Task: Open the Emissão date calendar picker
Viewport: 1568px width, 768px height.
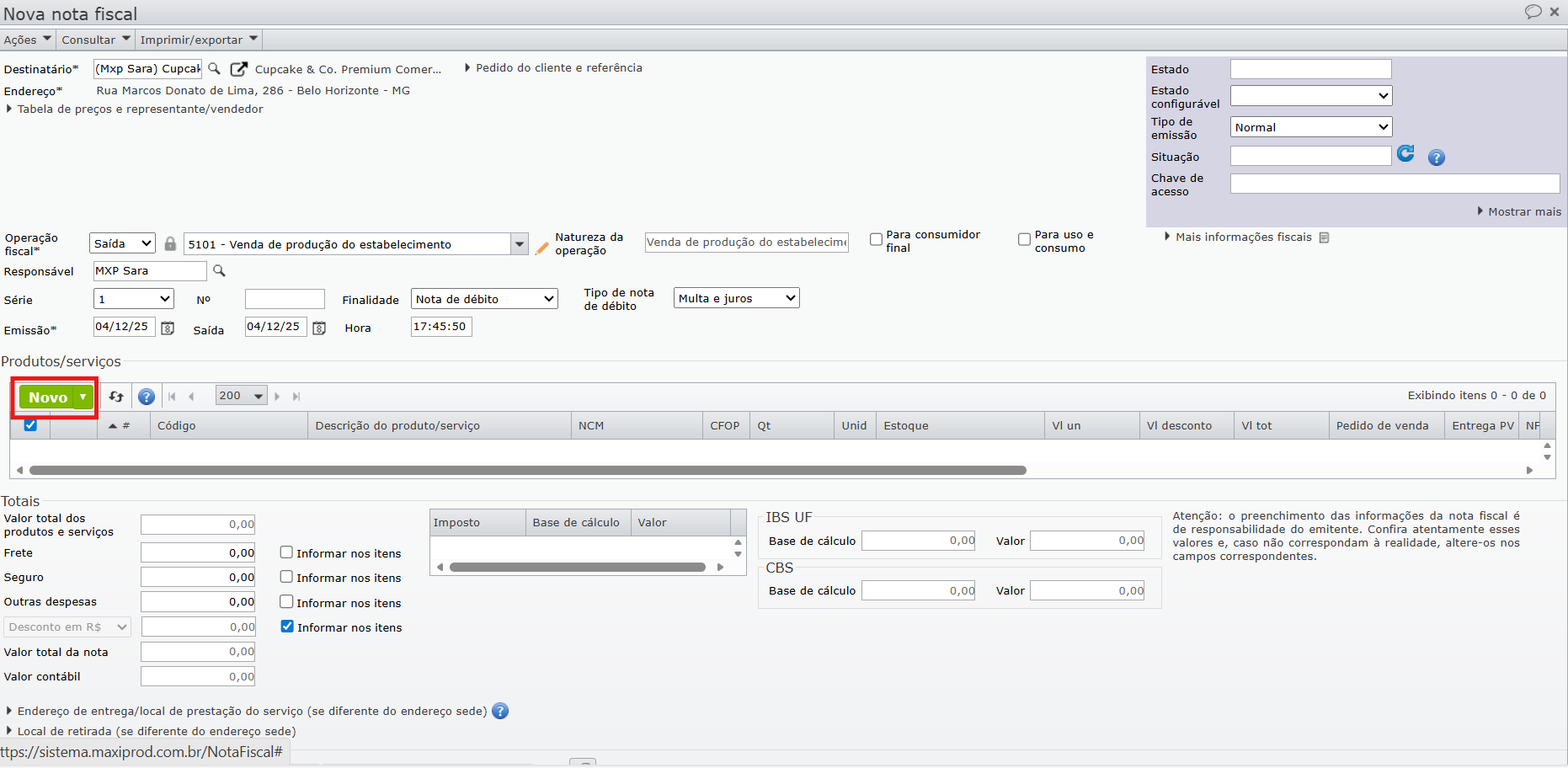Action: 168,328
